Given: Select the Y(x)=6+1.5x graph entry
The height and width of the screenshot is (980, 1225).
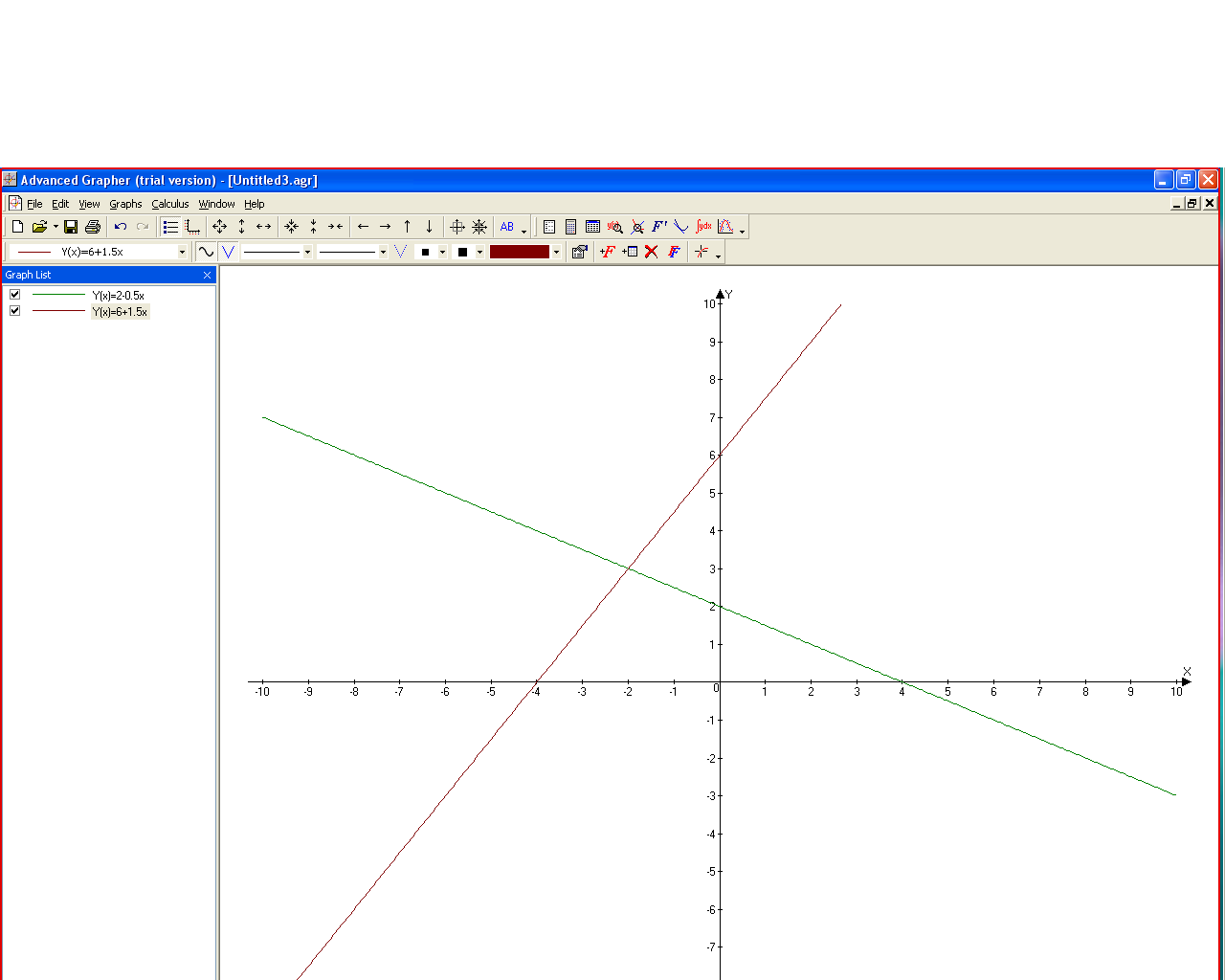Looking at the screenshot, I should [120, 312].
